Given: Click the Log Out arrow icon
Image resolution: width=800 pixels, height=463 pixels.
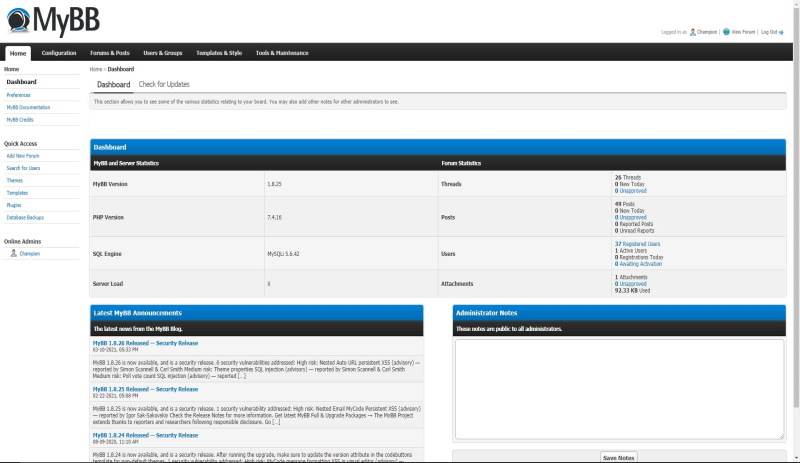Looking at the screenshot, I should tap(781, 32).
